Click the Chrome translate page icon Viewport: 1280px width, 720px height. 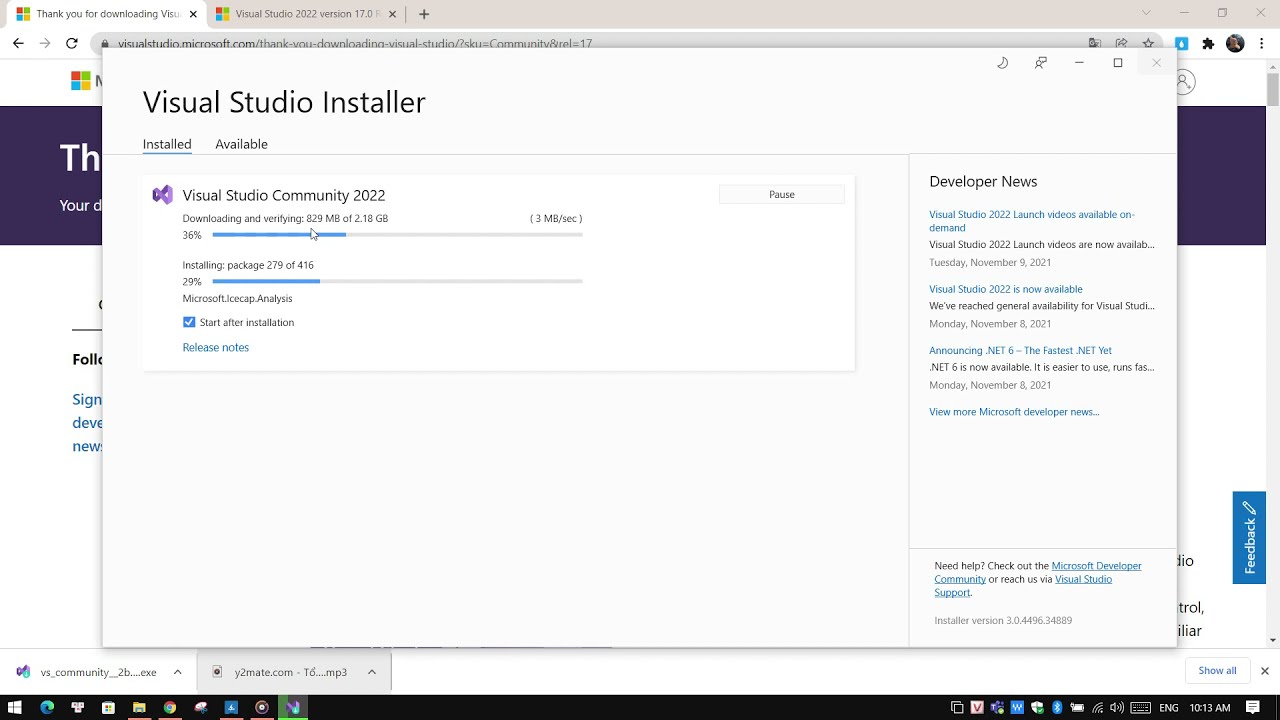point(1095,43)
